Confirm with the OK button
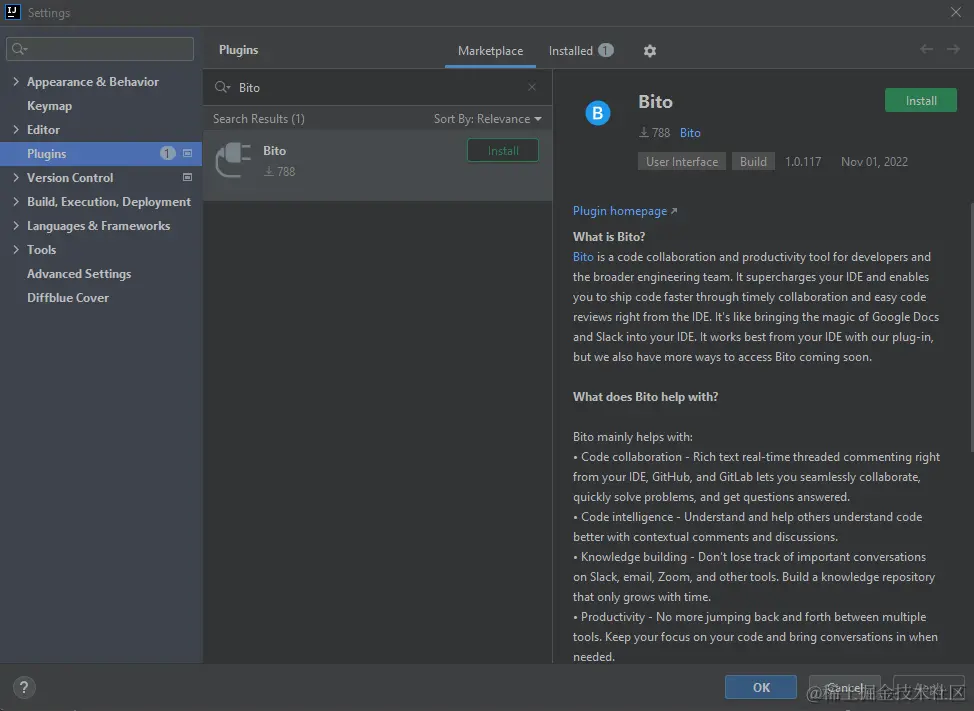974x711 pixels. pos(760,687)
